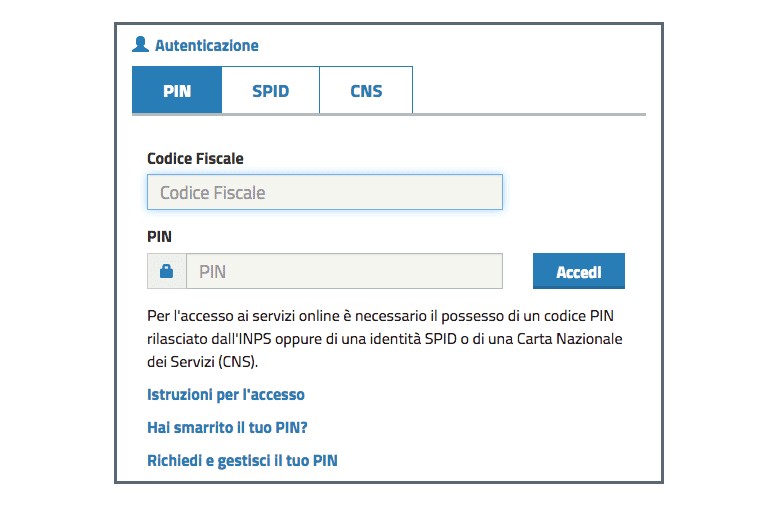Click inside the PIN entry field

tap(344, 271)
